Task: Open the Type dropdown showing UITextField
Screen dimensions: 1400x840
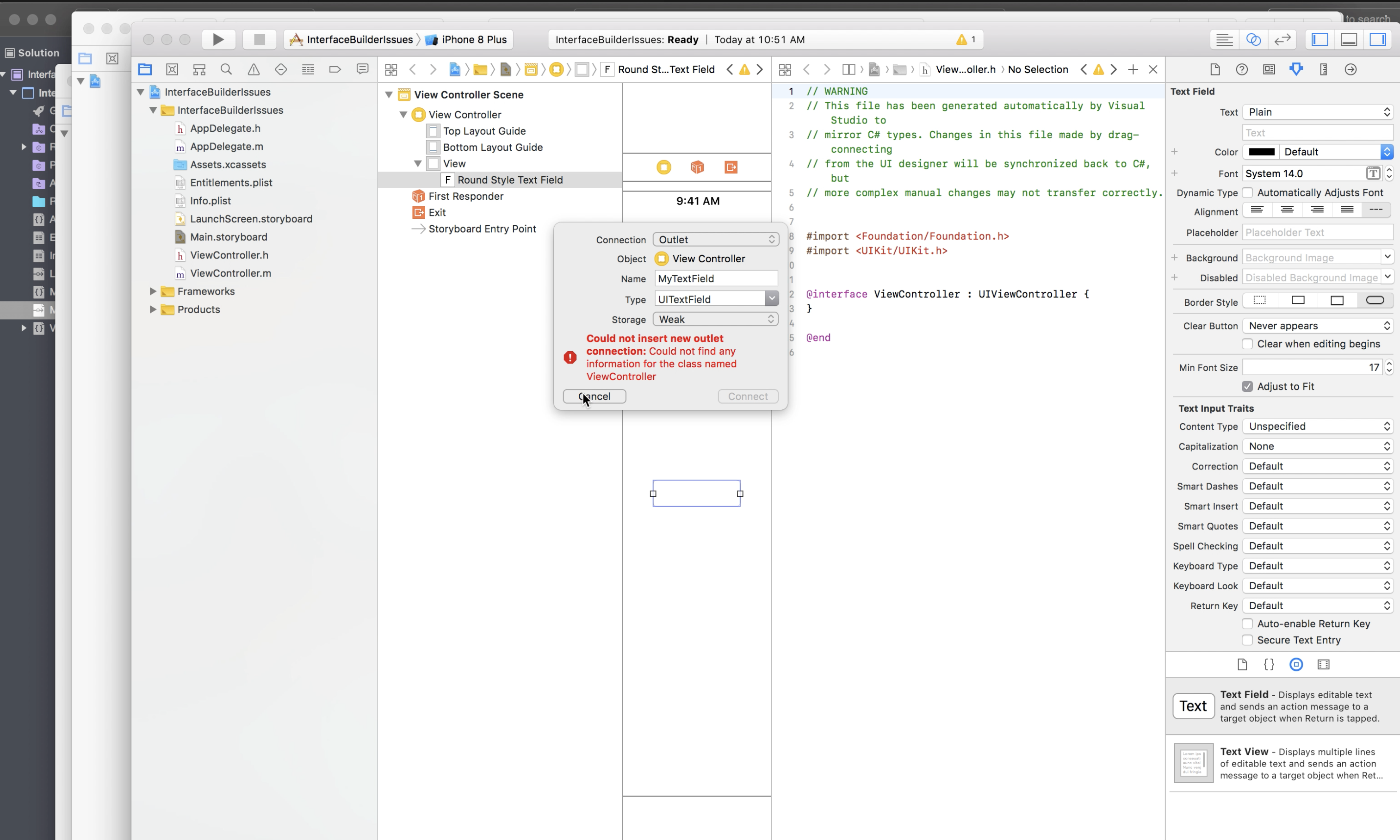Action: click(715, 298)
